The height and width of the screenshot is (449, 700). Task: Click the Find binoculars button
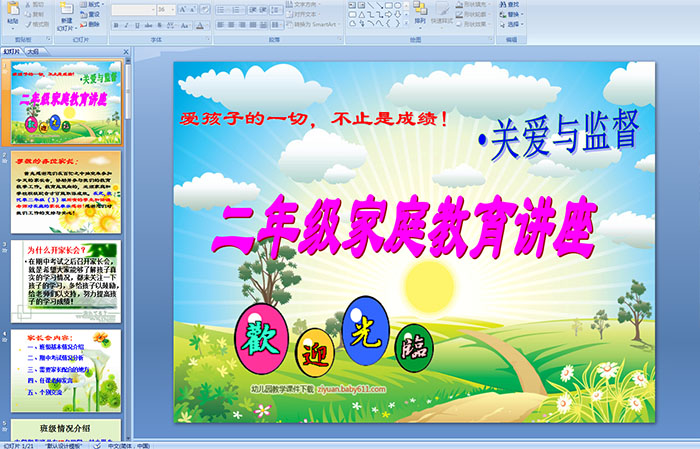point(509,4)
